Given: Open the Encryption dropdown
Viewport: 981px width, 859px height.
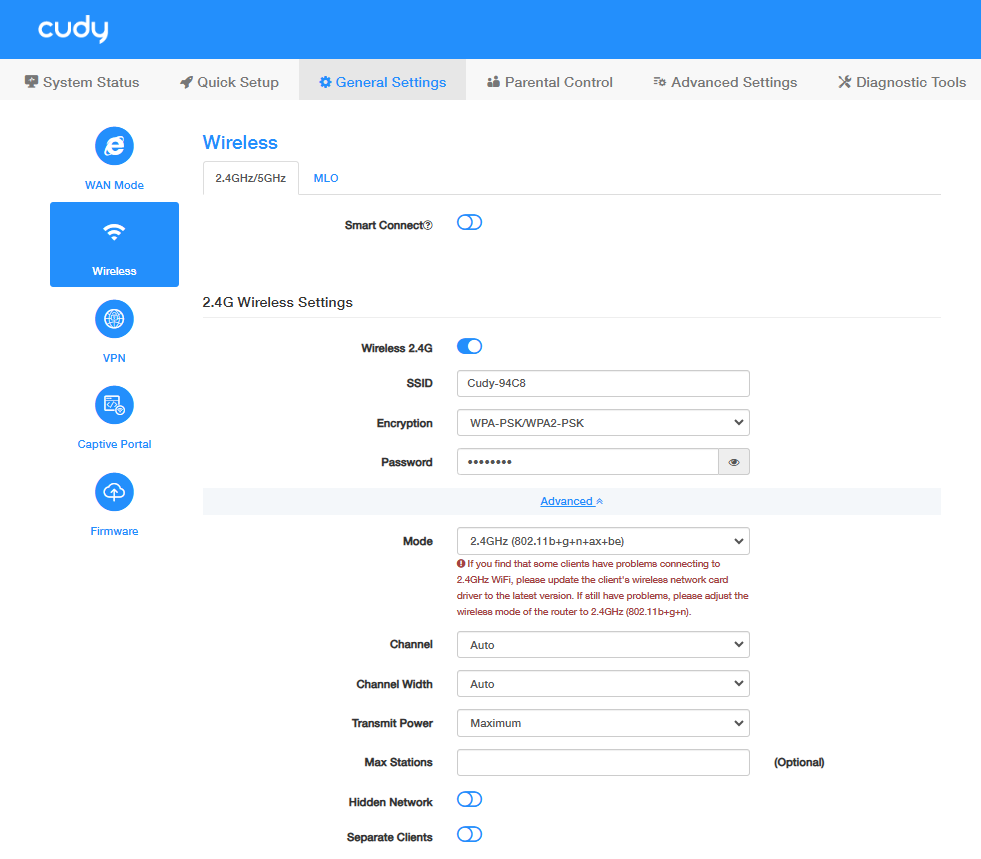Looking at the screenshot, I should click(603, 423).
